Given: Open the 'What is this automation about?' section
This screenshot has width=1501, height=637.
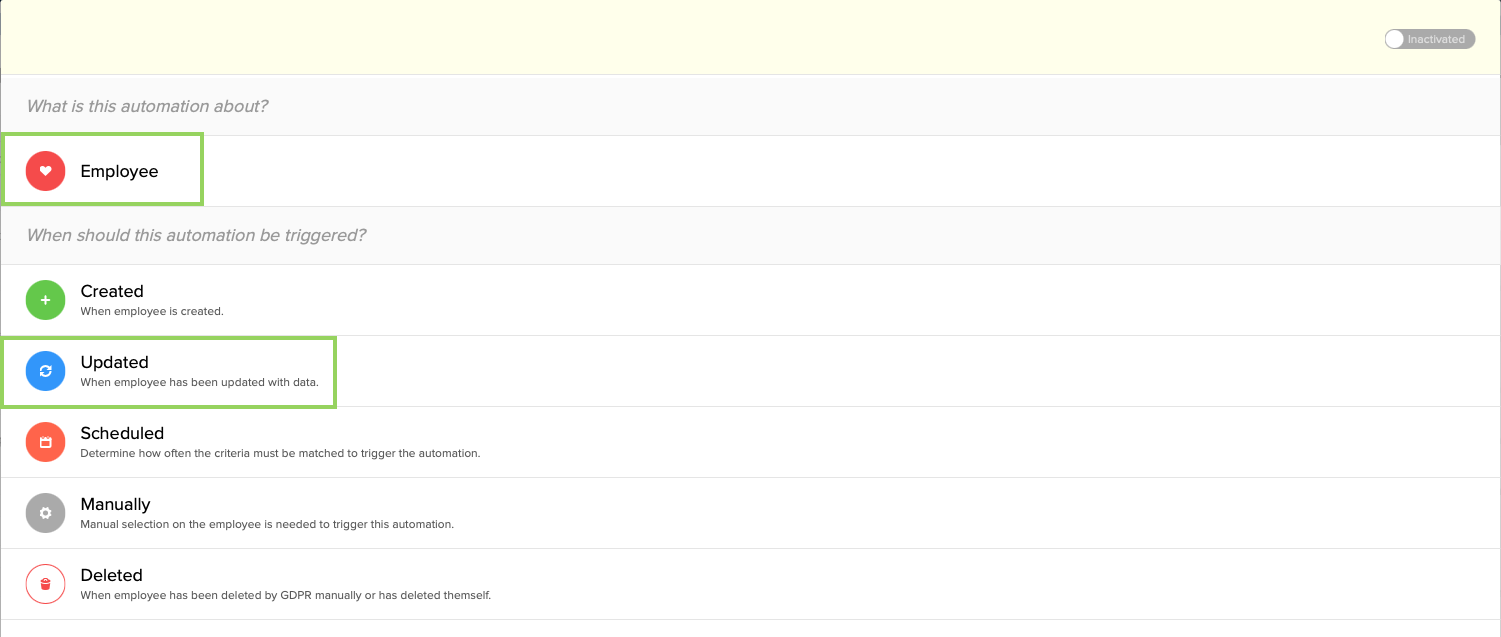Looking at the screenshot, I should coord(146,105).
